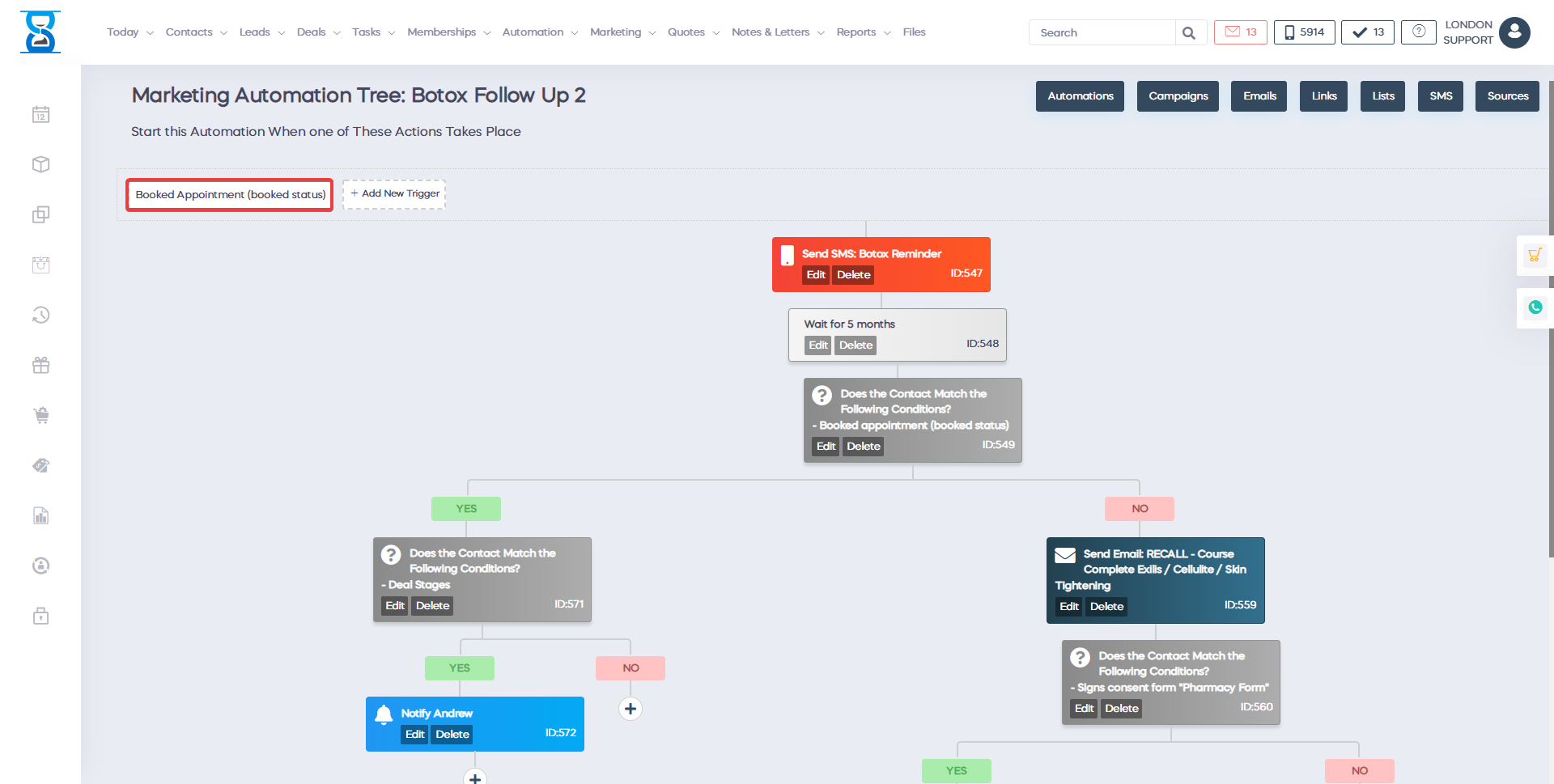Switch to the Campaigns section
The width and height of the screenshot is (1554, 784).
(x=1178, y=96)
